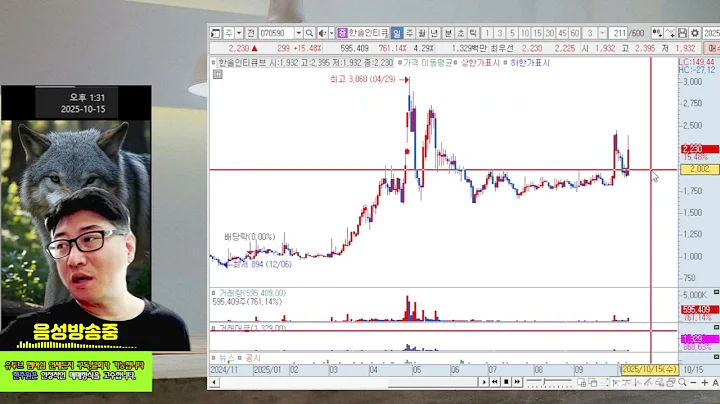Click the speaker sound icon in chart toolbar
Viewport: 720px width, 404px height.
pyautogui.click(x=322, y=33)
